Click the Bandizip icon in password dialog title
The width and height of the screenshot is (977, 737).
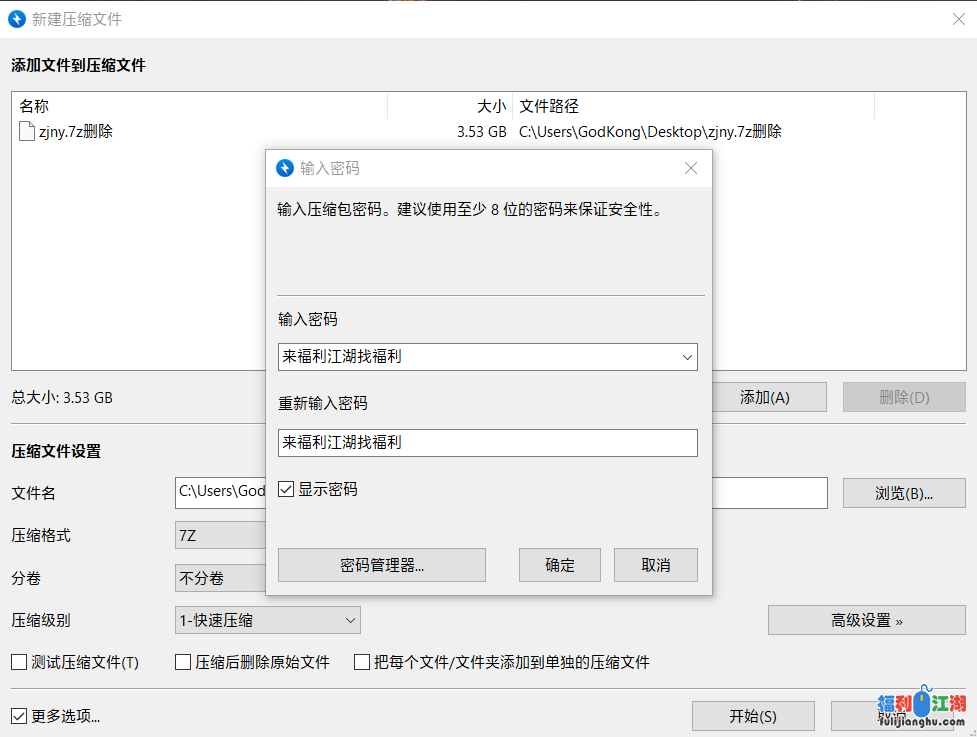point(285,168)
